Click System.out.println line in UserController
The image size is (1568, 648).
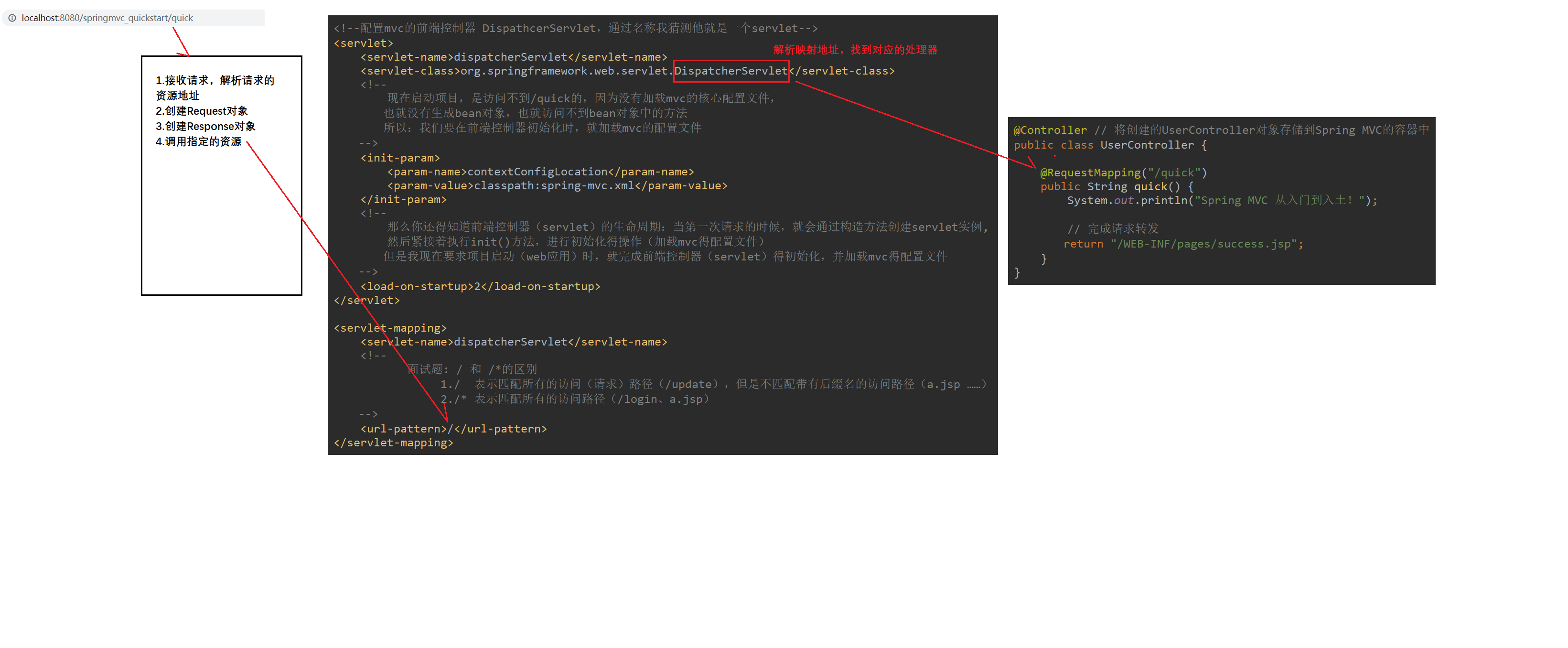(x=1221, y=200)
